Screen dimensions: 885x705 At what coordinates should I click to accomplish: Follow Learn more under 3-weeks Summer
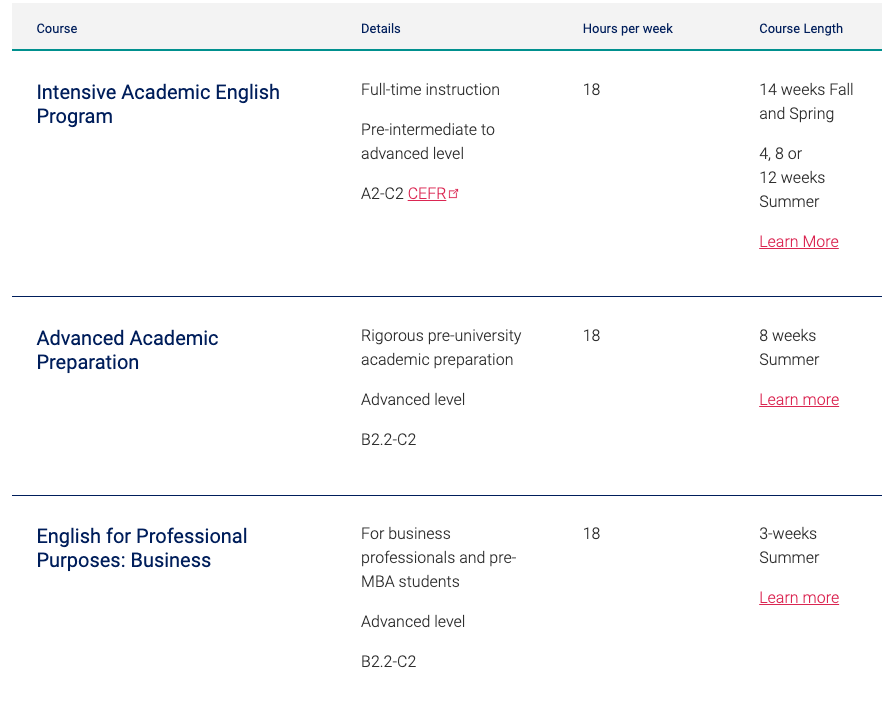click(799, 597)
